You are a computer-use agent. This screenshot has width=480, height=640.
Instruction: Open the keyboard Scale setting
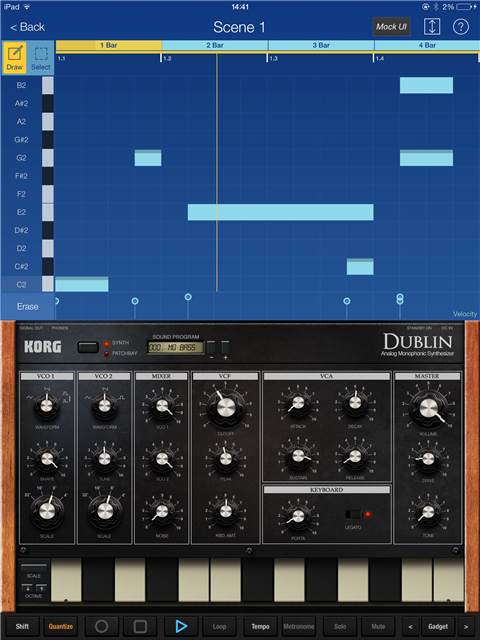34,569
